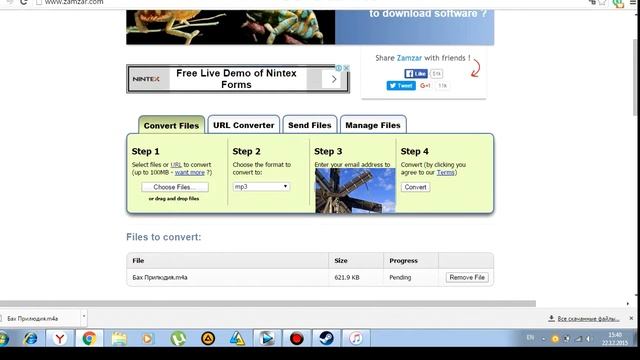Open the media player orange play icon
Screen dimensions: 640x360
click(x=148, y=338)
